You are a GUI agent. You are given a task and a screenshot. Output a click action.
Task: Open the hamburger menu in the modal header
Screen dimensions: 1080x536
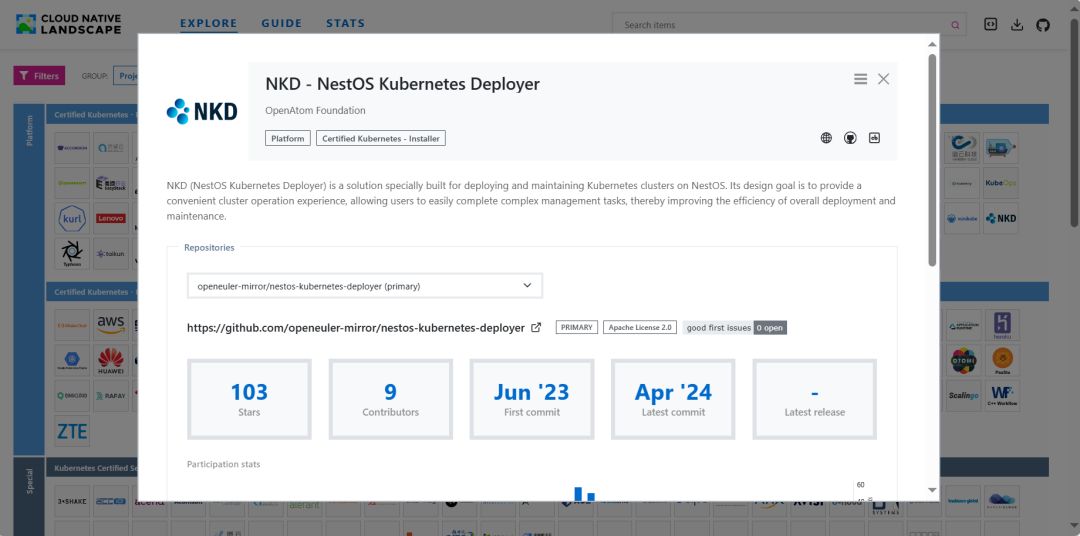point(860,79)
